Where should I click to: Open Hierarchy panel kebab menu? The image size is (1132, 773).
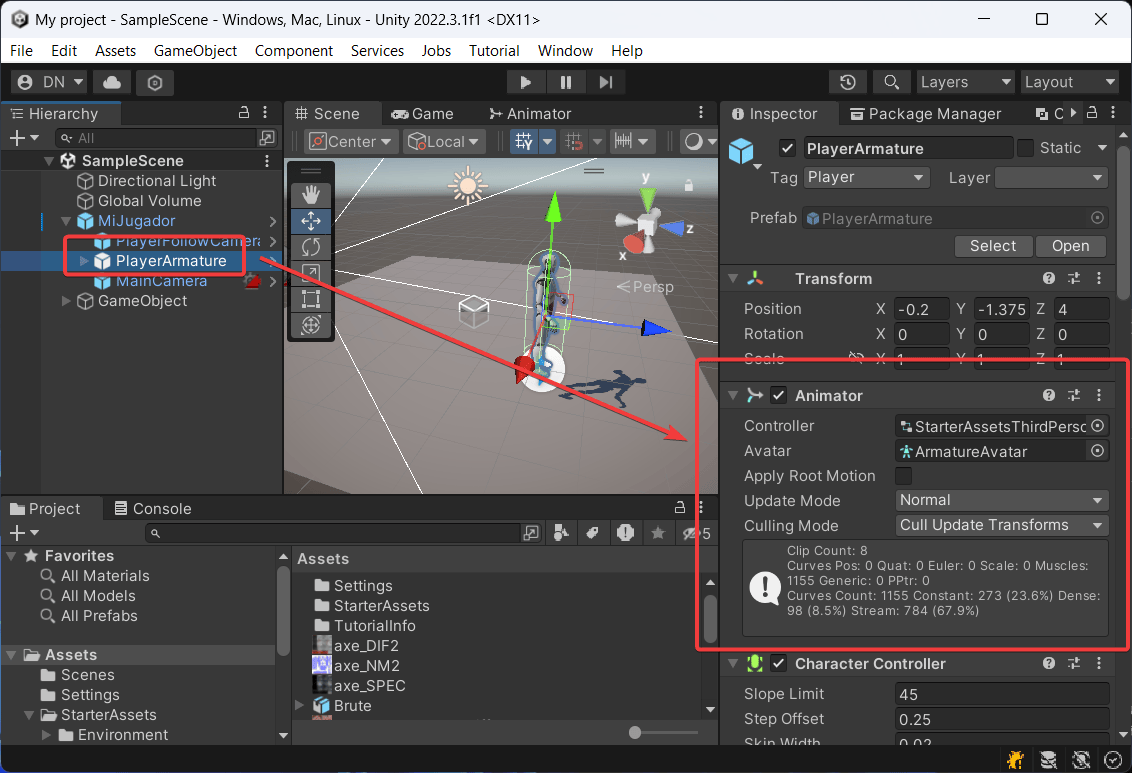click(x=265, y=113)
